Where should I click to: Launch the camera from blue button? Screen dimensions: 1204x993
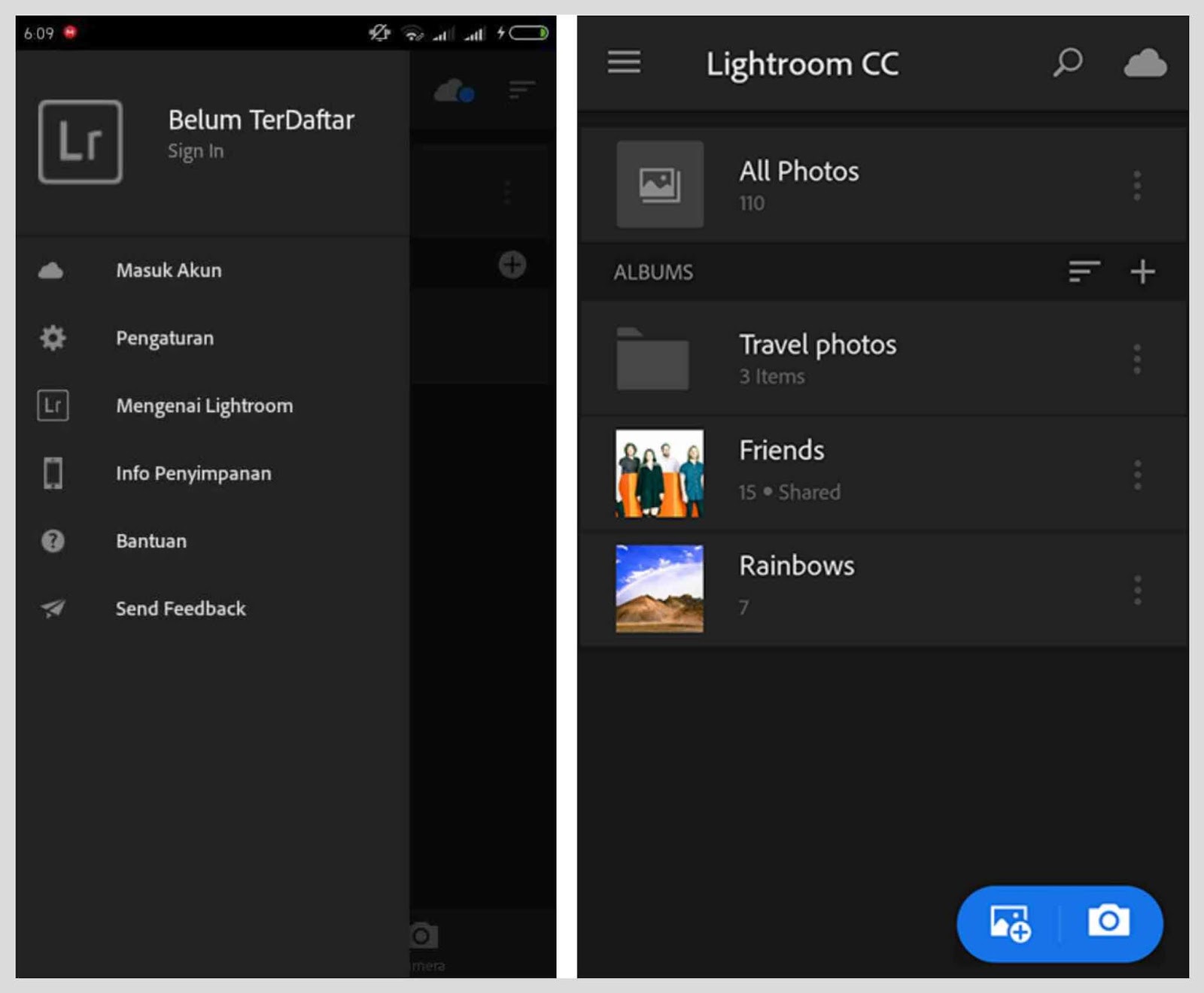tap(1108, 921)
